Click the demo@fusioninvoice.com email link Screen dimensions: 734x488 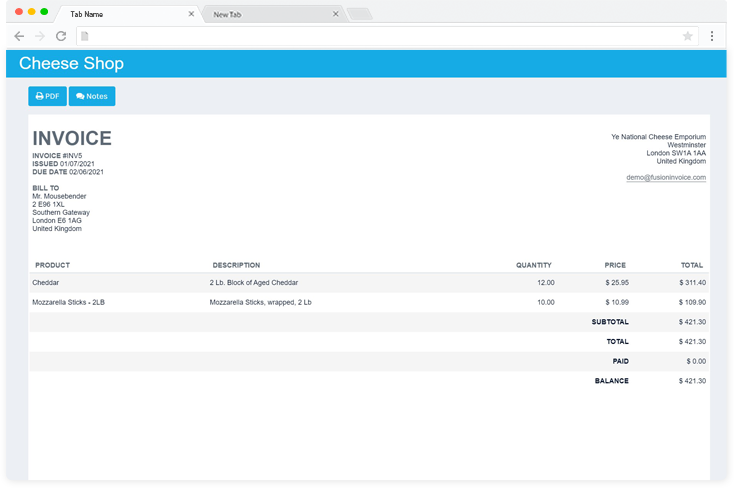[x=666, y=177]
